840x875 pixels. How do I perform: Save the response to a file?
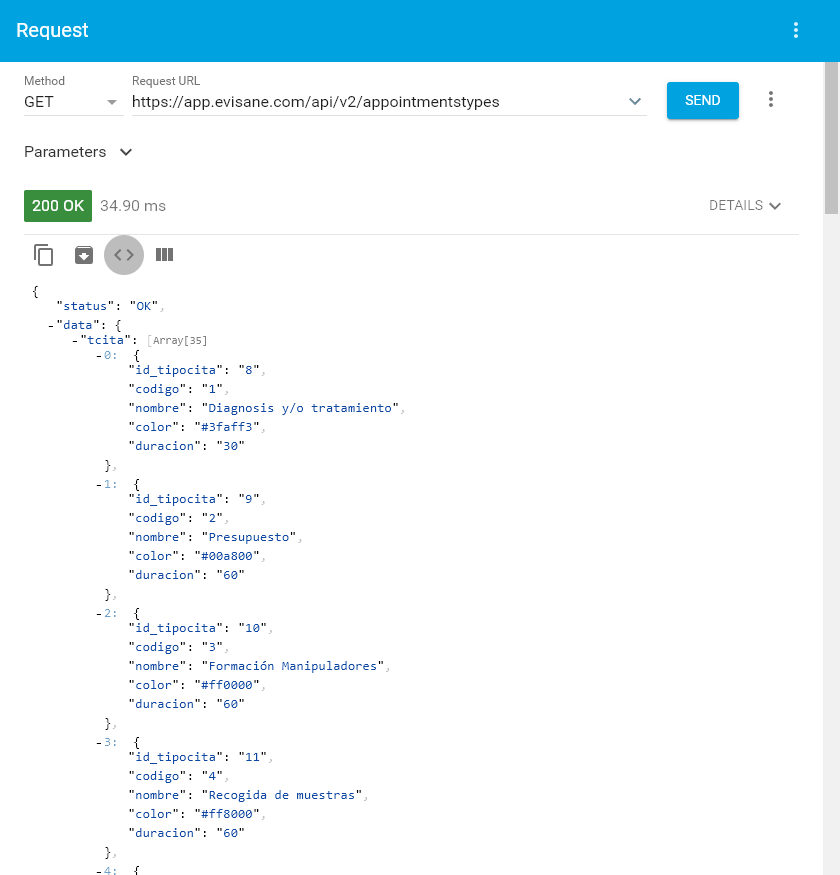click(84, 255)
